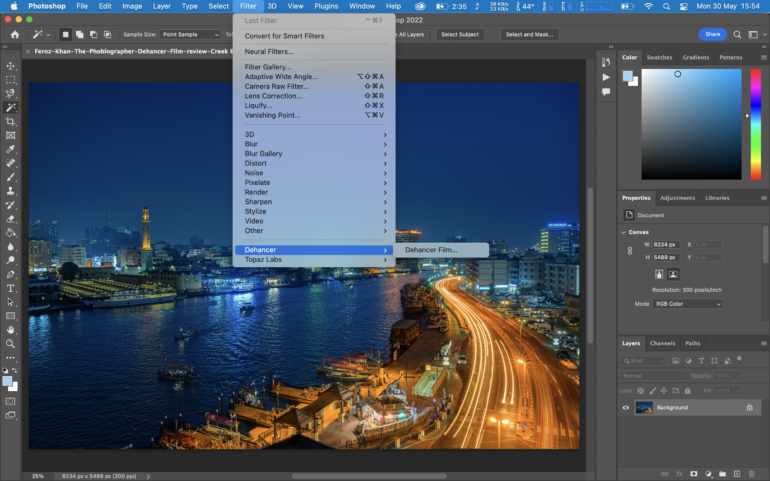
Task: Collapse the Canvas section chevron
Action: point(624,232)
